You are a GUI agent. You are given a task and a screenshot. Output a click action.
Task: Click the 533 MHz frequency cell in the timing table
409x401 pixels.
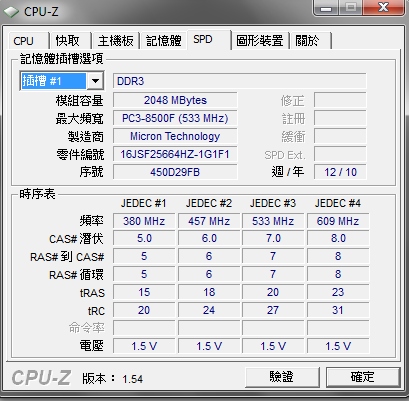273,221
